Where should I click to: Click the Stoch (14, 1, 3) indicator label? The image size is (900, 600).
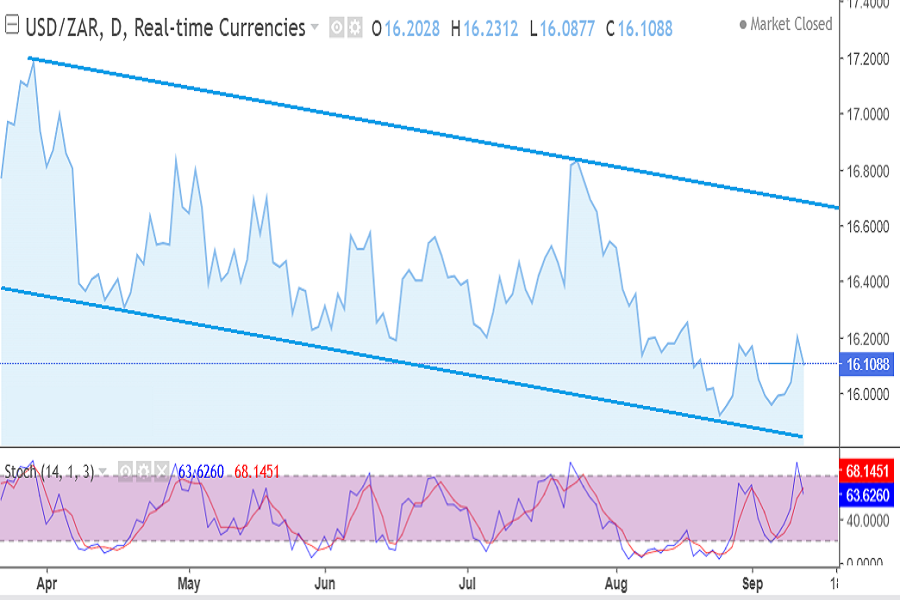[49, 472]
